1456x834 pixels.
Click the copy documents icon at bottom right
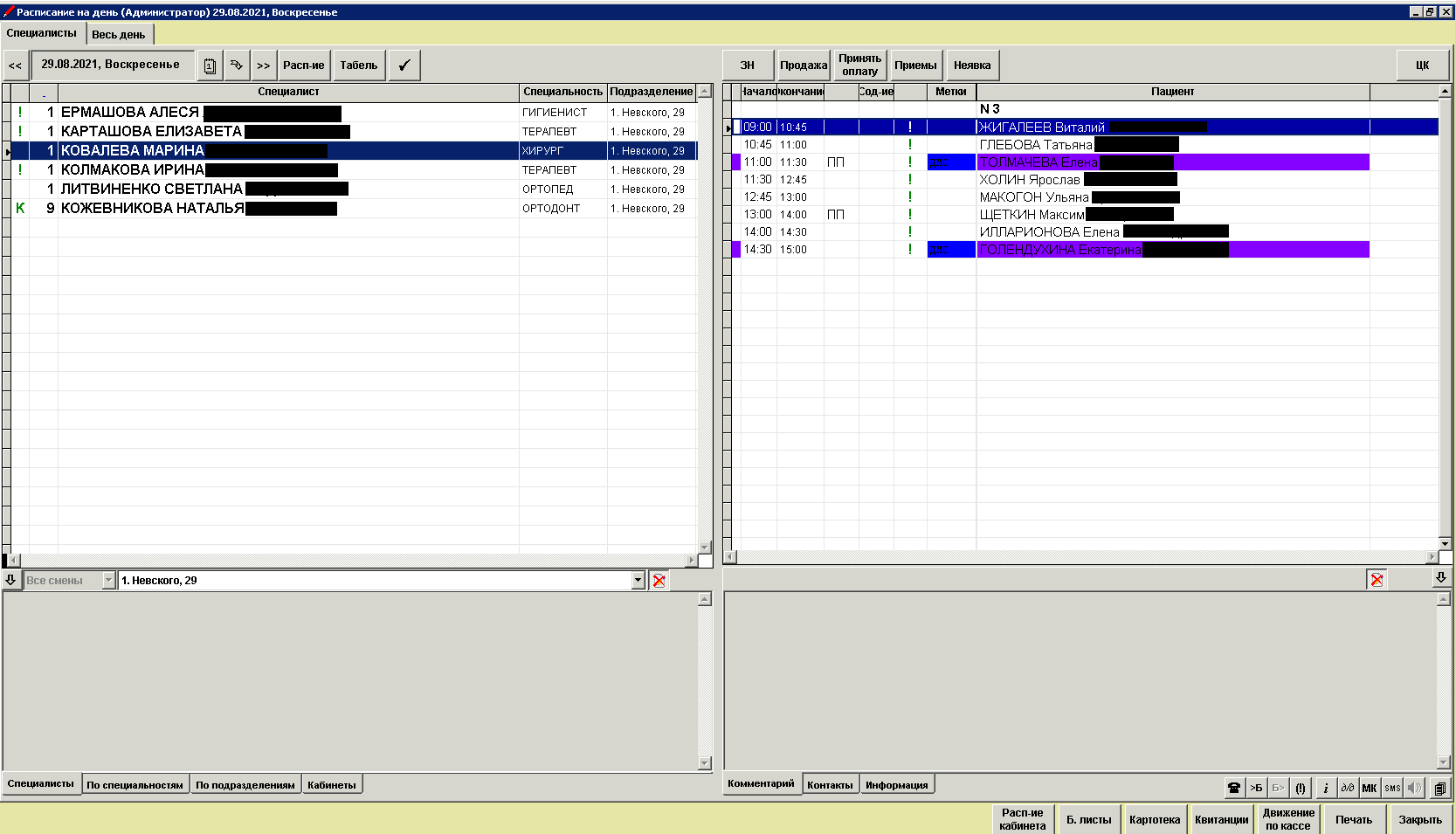(1439, 788)
